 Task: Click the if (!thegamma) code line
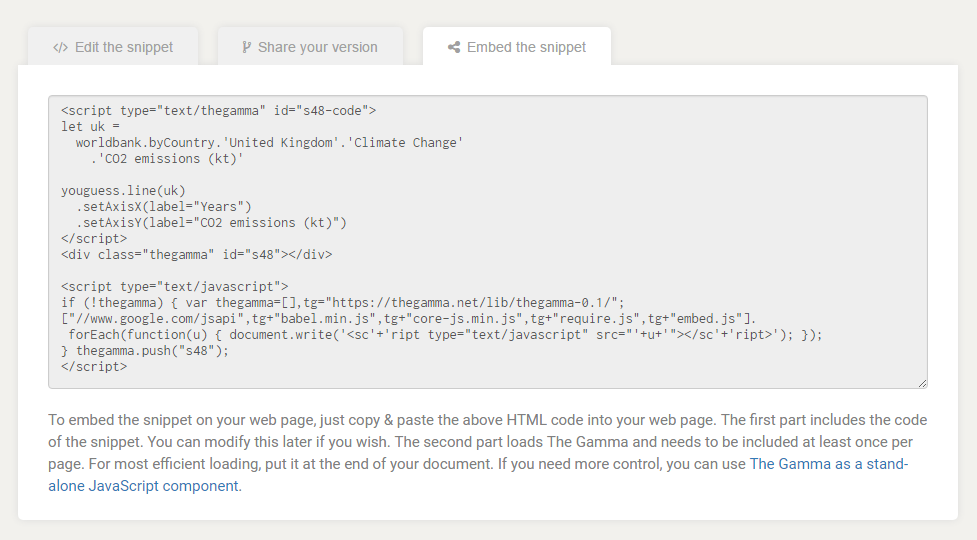click(343, 303)
